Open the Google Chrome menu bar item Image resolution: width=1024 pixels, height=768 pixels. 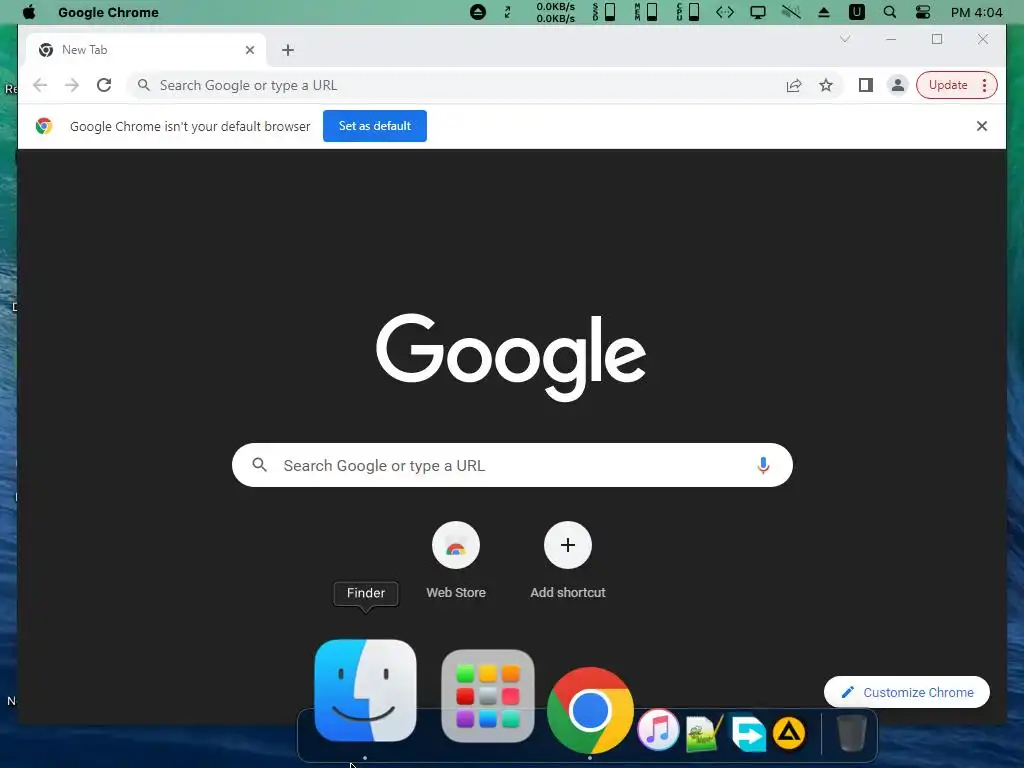(108, 12)
